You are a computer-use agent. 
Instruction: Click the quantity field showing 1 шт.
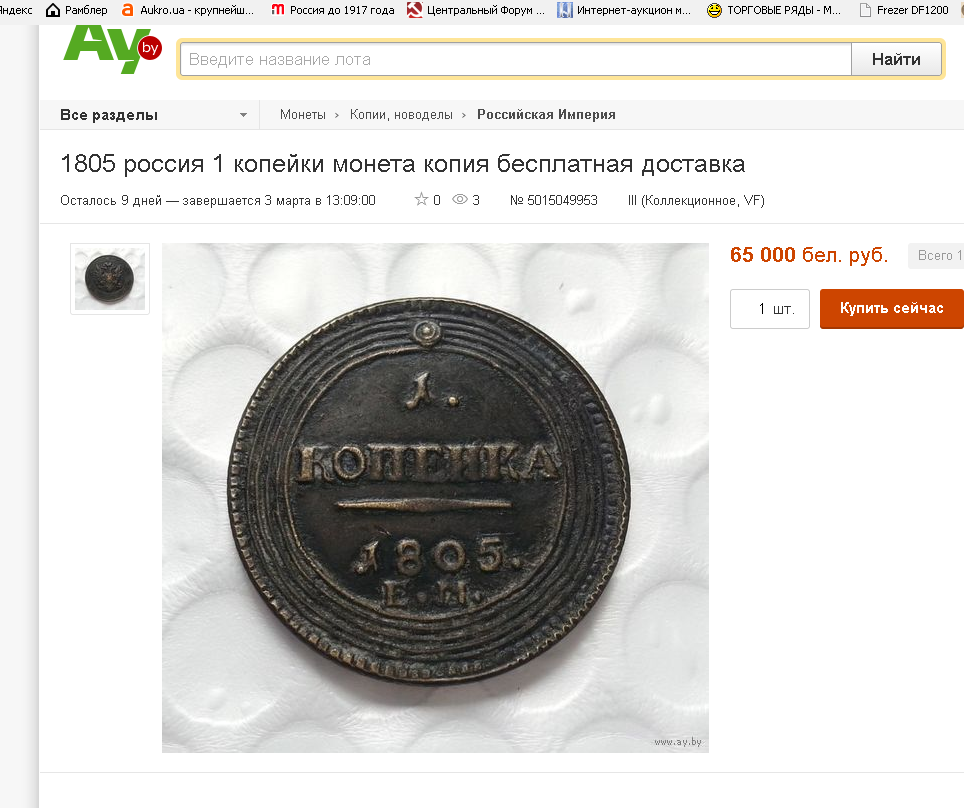pos(770,309)
